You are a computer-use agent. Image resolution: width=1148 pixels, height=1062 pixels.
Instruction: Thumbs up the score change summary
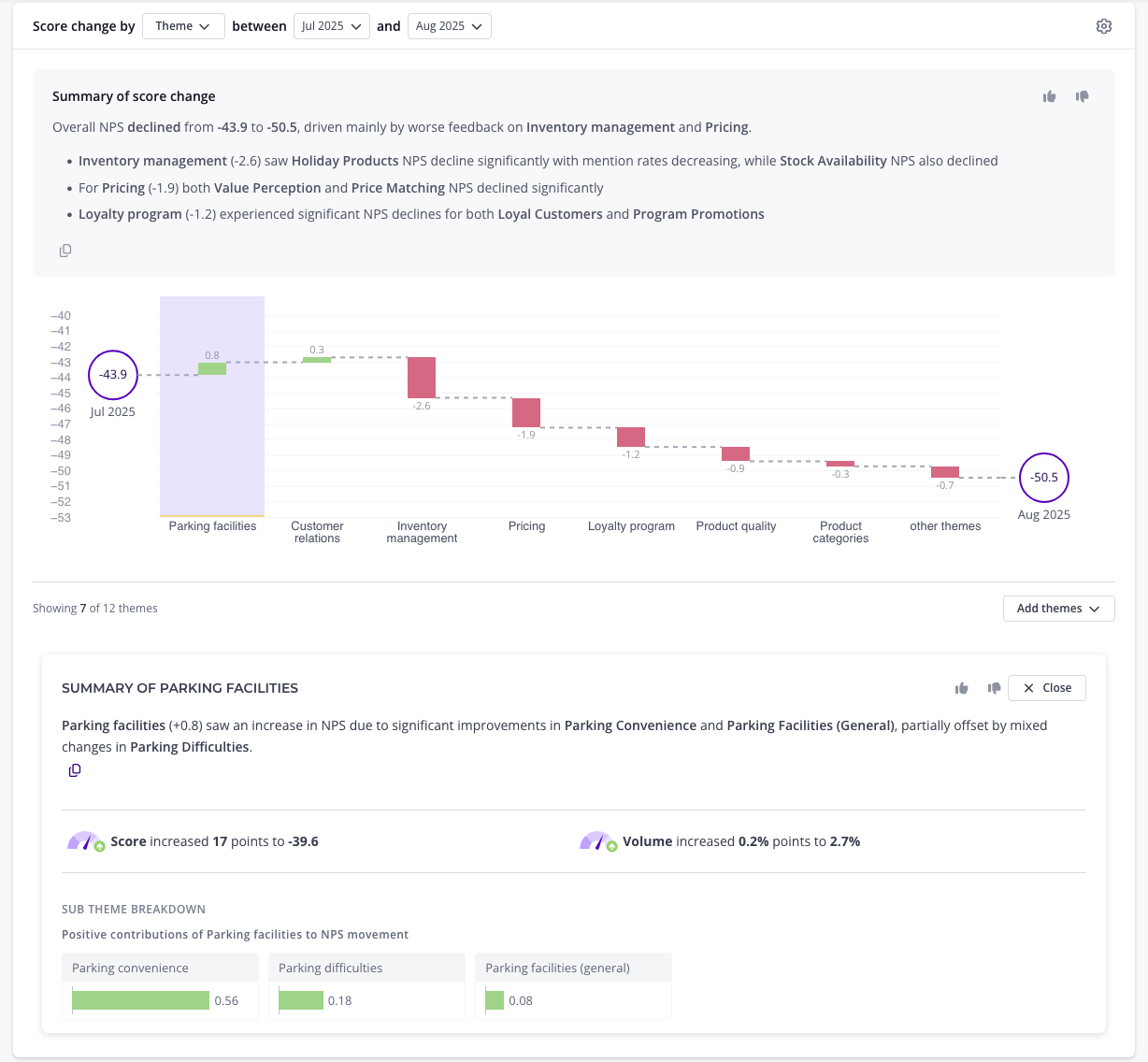point(1050,96)
